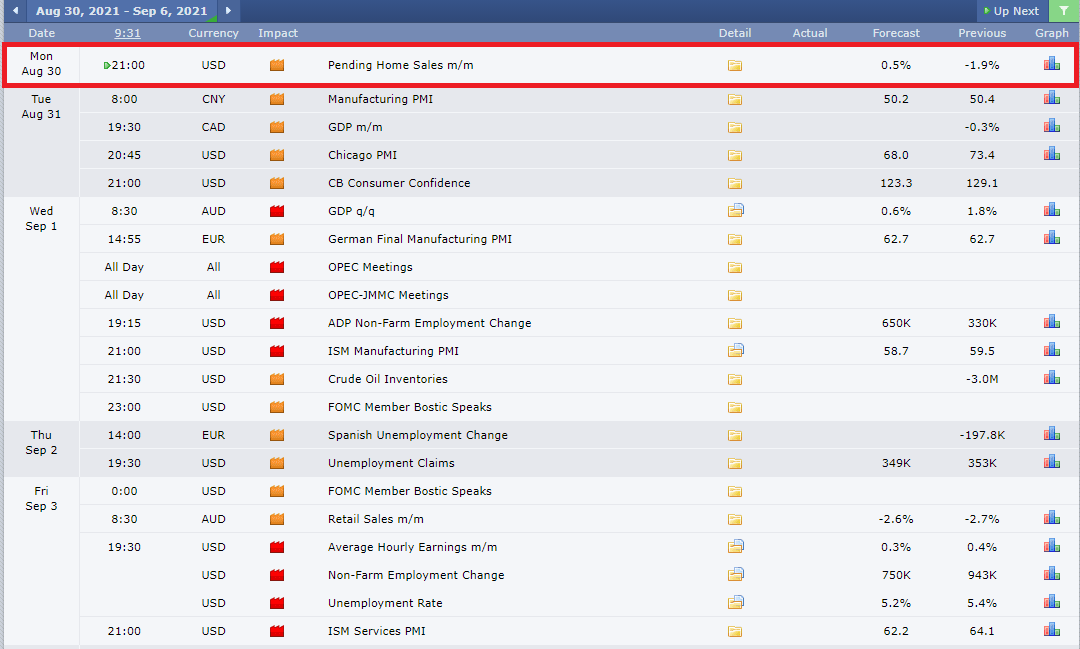The width and height of the screenshot is (1080, 649).
Task: Open detail folder for OPEC-JMMC Meetings
Action: (x=735, y=296)
